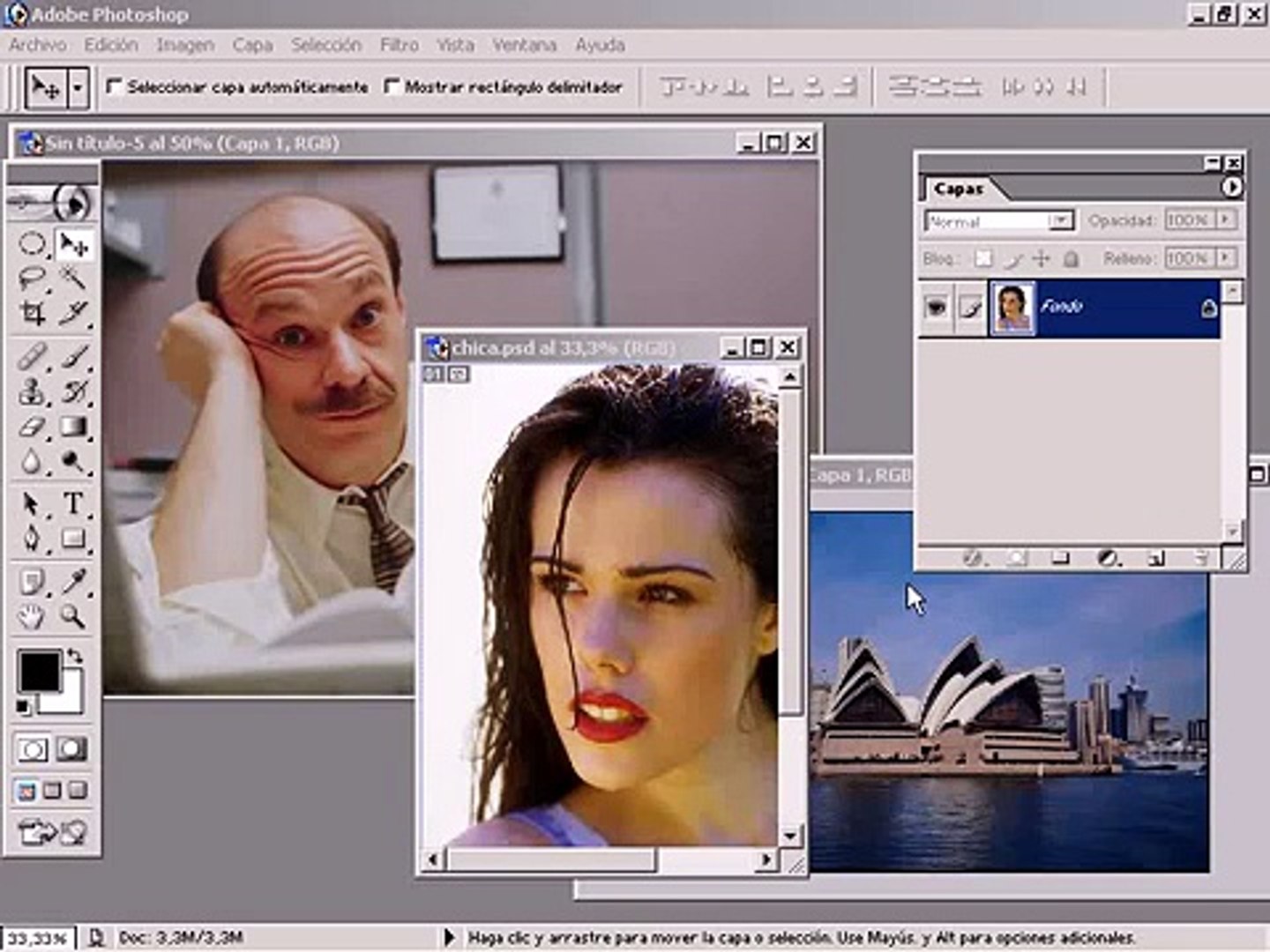
Task: Select the Notes tool
Action: tap(32, 582)
